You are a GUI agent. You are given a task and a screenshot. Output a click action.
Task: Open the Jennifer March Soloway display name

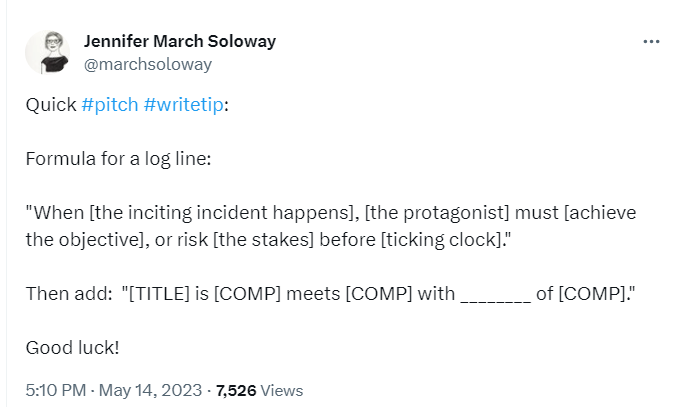180,41
